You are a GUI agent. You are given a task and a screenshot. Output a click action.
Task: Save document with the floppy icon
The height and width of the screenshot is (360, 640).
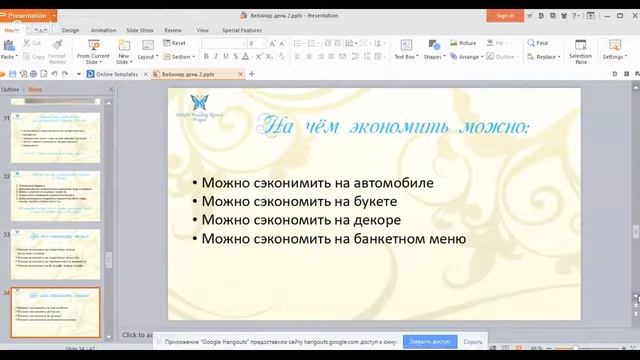(13, 74)
